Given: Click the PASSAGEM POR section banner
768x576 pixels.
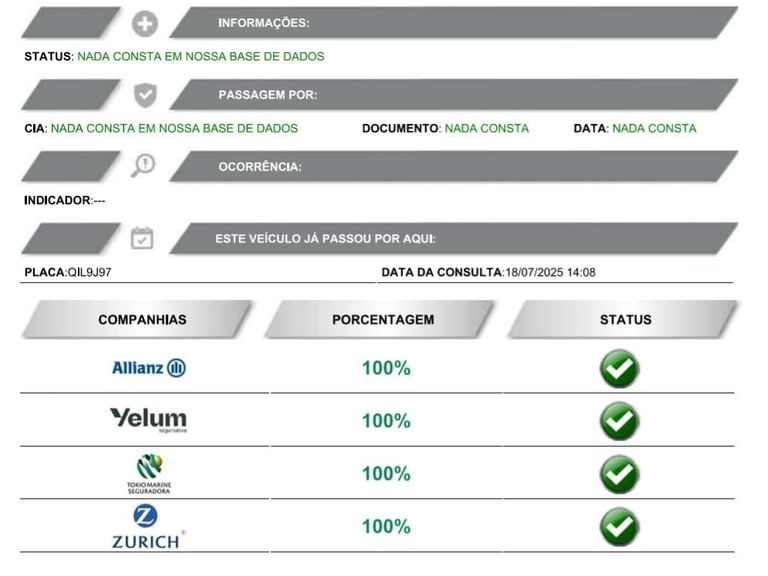Looking at the screenshot, I should pos(454,95).
